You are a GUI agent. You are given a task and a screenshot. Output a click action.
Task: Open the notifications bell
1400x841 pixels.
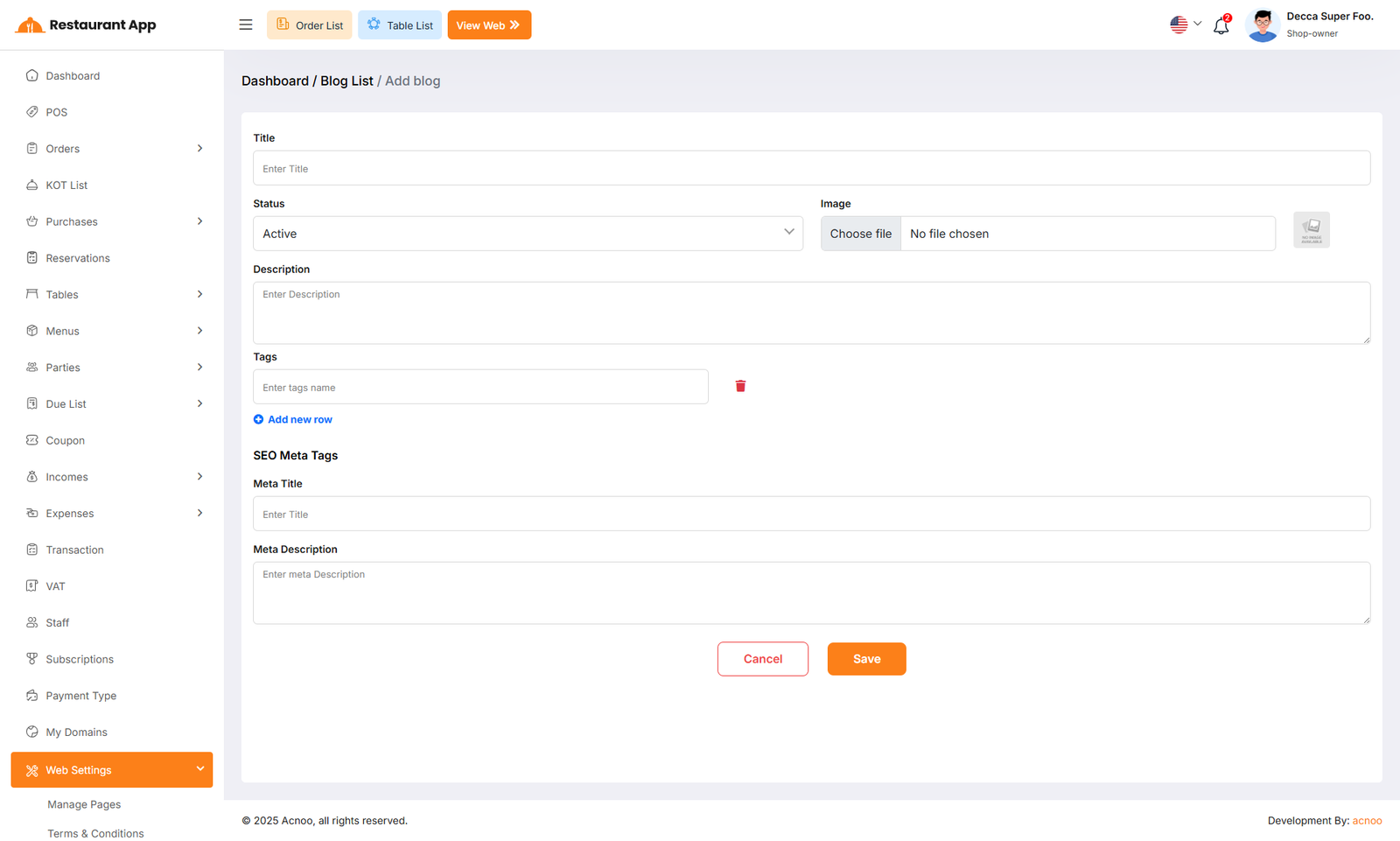coord(1221,25)
